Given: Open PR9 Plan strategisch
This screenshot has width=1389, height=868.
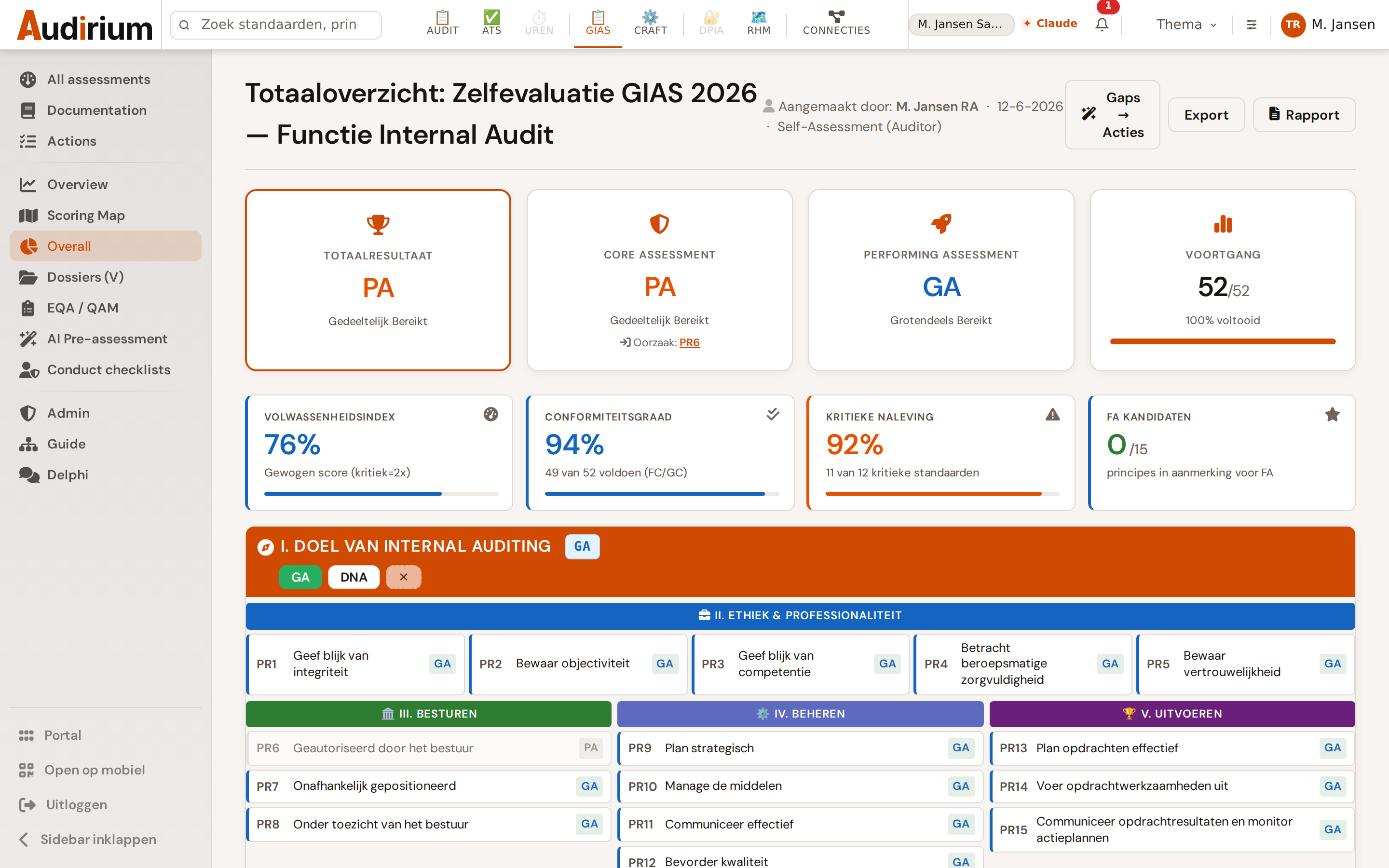Looking at the screenshot, I should point(800,748).
